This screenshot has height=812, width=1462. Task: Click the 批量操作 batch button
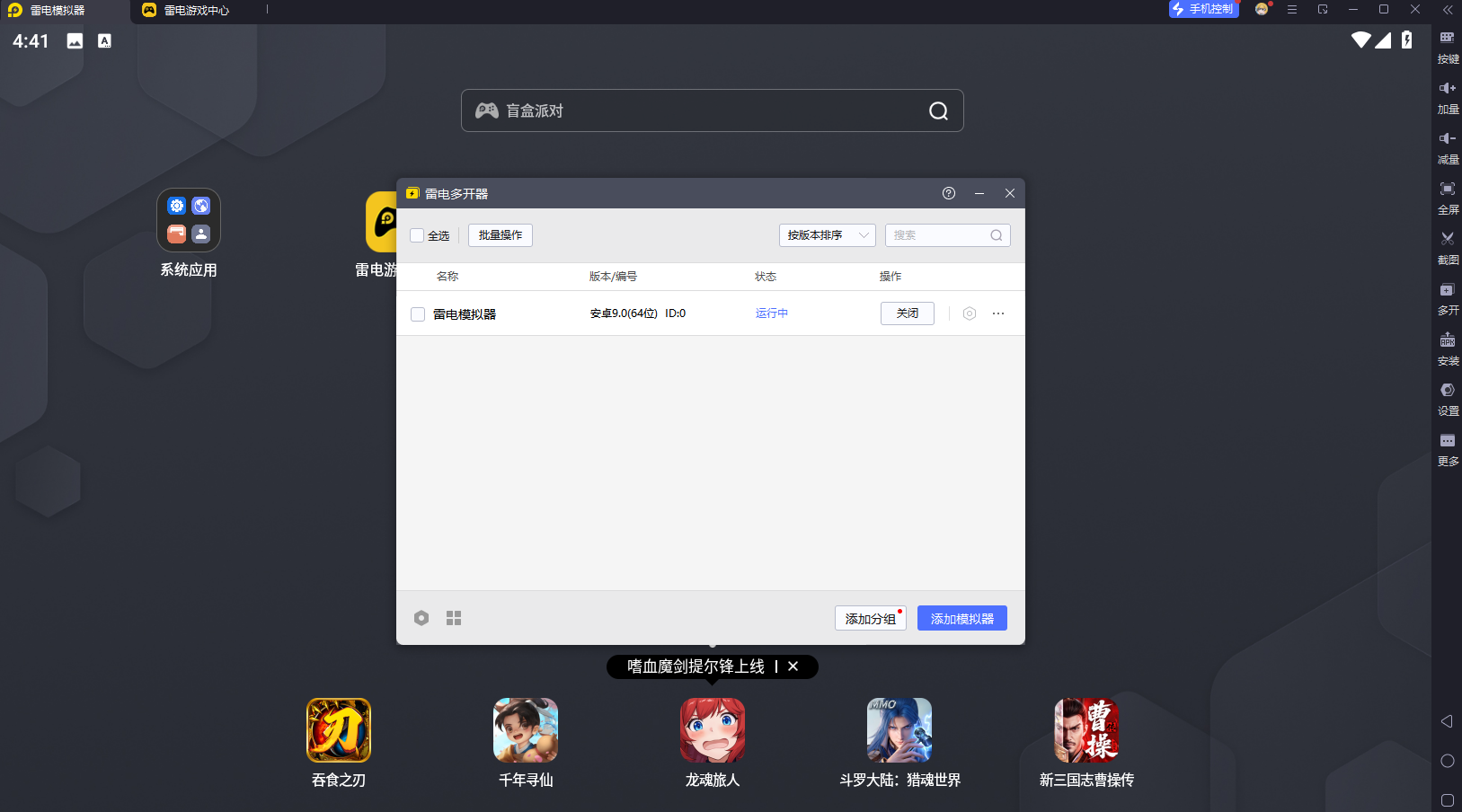click(501, 235)
